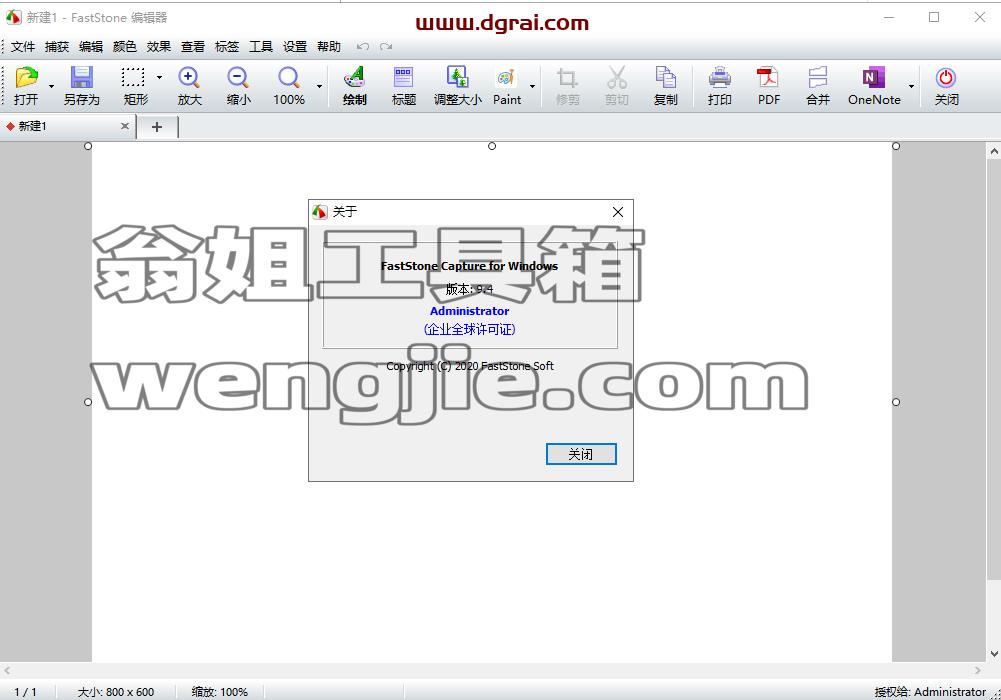Reset zoom with the 100% icon
Screen dimensions: 1001x700
pos(289,85)
